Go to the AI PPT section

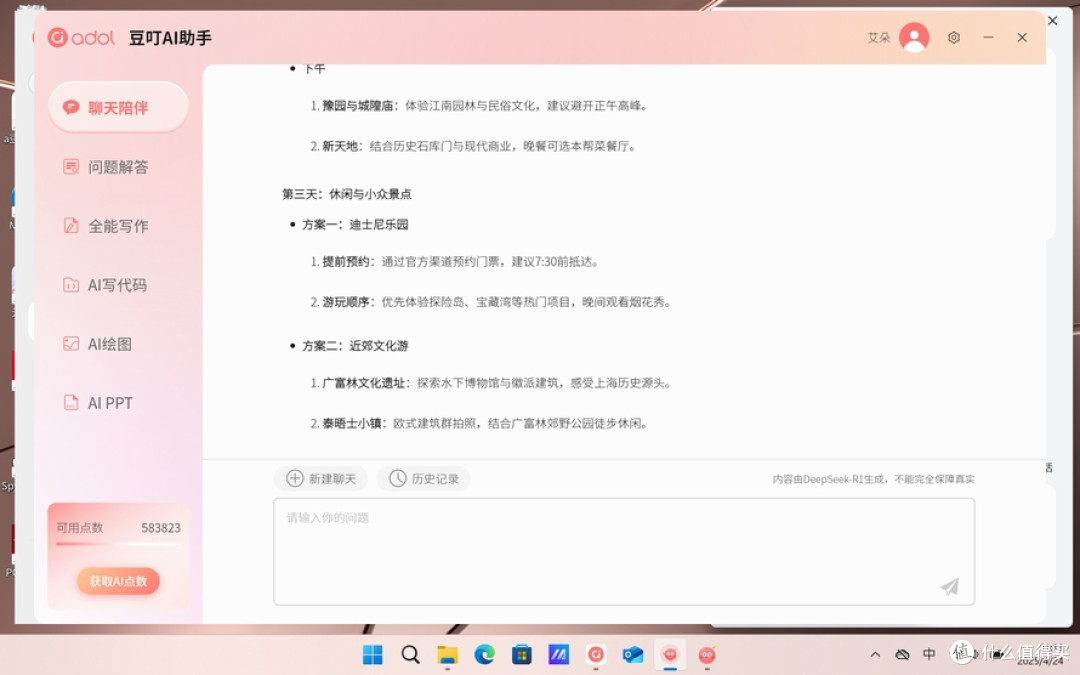(x=97, y=403)
